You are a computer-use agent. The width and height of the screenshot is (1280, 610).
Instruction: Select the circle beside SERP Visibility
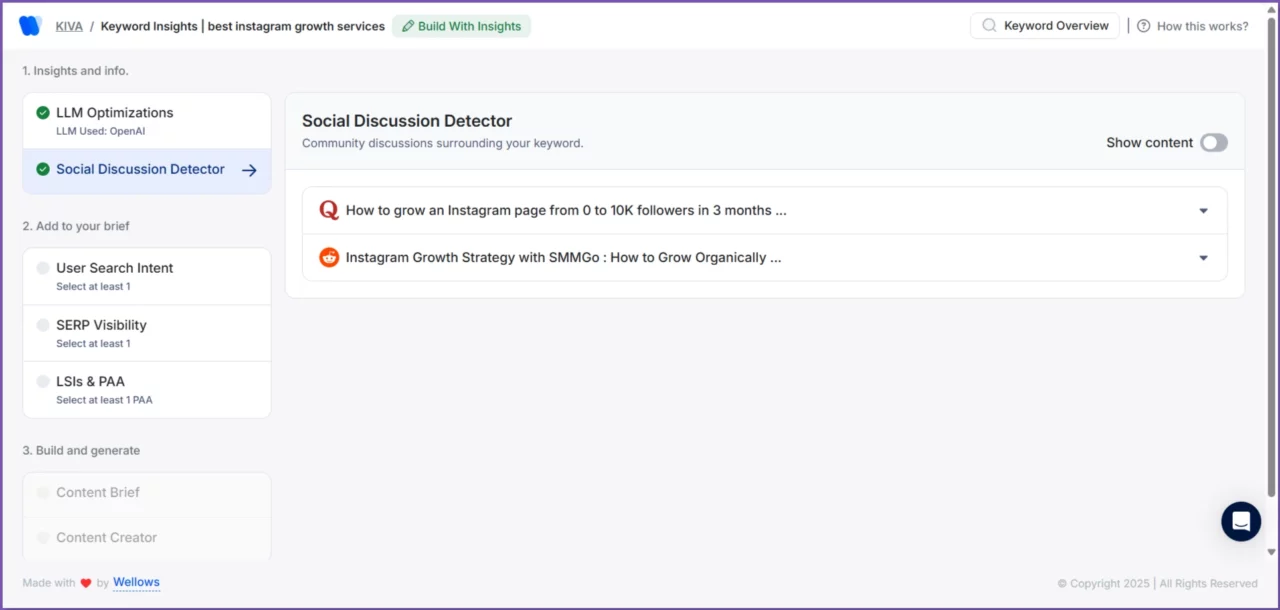pyautogui.click(x=42, y=325)
